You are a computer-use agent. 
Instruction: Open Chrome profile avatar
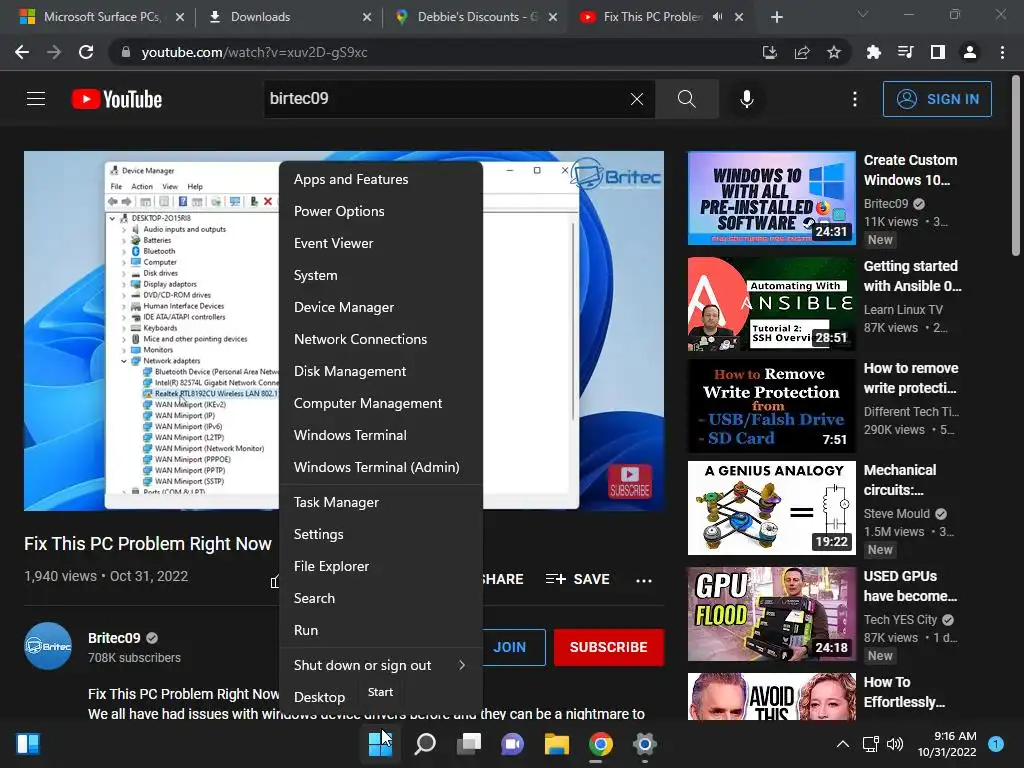point(970,52)
